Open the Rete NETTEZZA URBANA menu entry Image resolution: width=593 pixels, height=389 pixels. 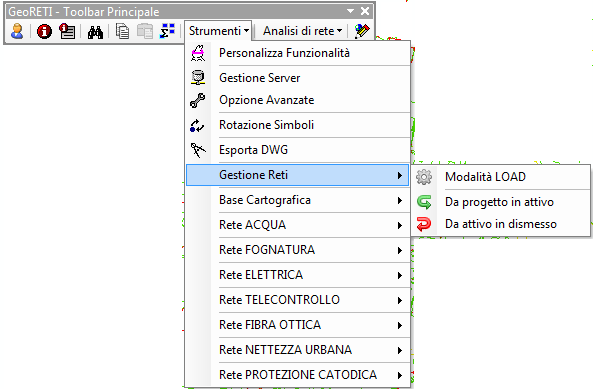(298, 350)
